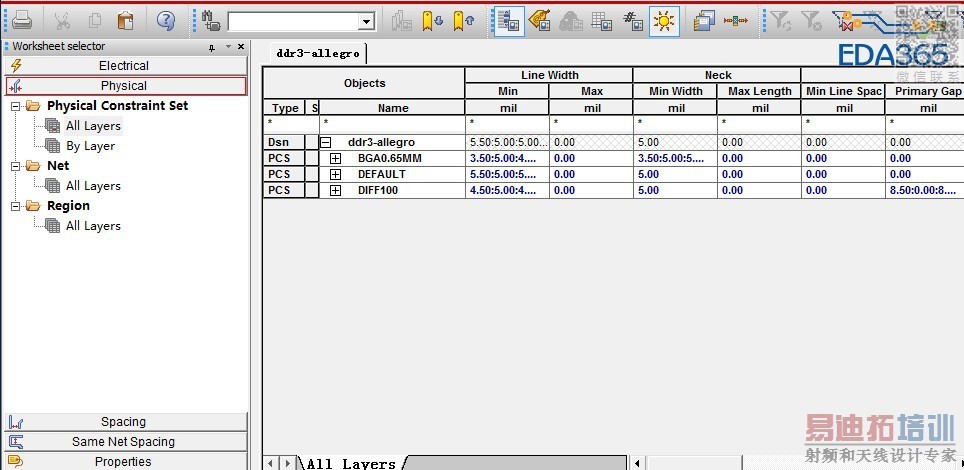Click the Name filter cell with asterisk
The width and height of the screenshot is (964, 470).
pyautogui.click(x=392, y=124)
